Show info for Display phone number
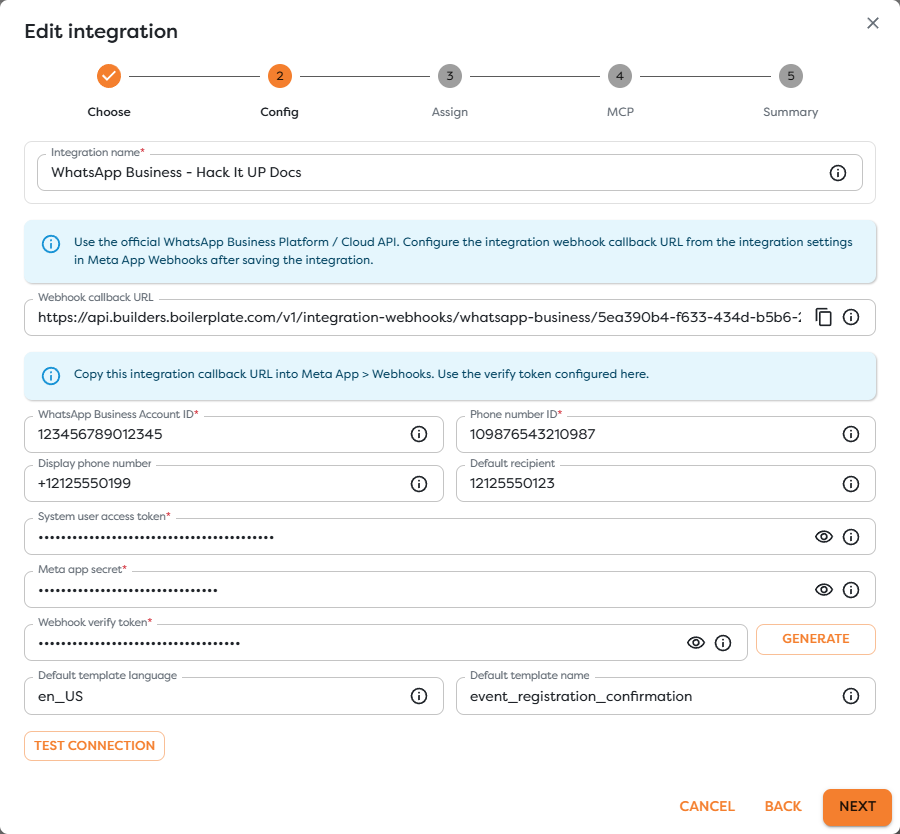This screenshot has width=900, height=834. click(x=419, y=484)
